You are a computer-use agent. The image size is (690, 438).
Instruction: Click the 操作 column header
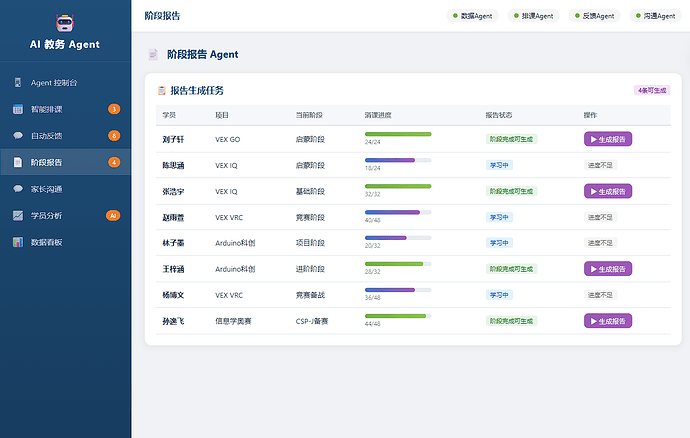coord(590,115)
